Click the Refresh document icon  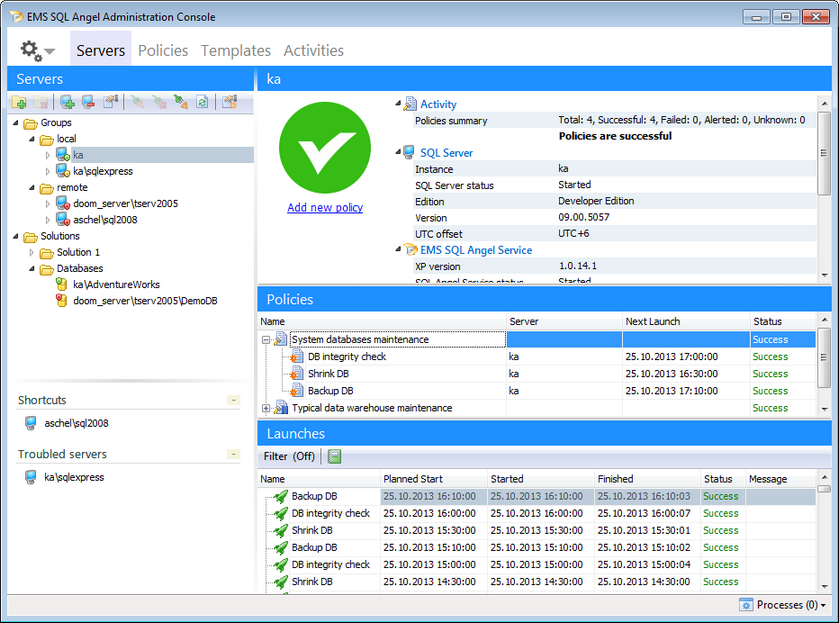tap(202, 102)
